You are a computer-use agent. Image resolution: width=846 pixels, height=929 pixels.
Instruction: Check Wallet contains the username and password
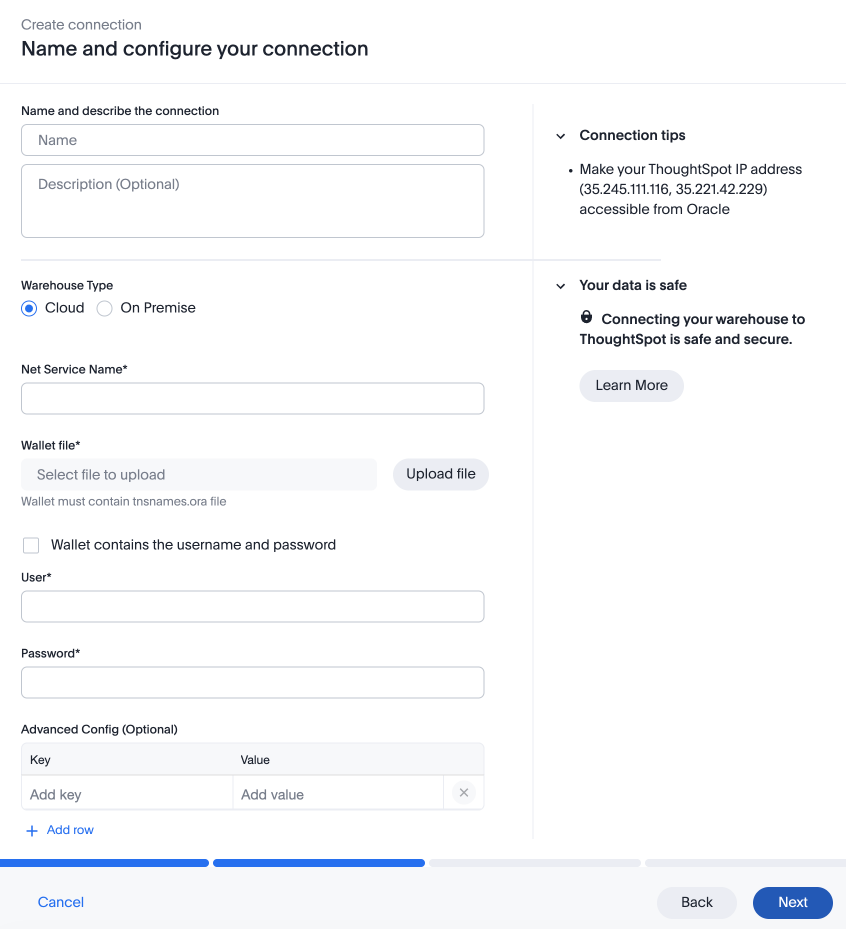click(31, 545)
